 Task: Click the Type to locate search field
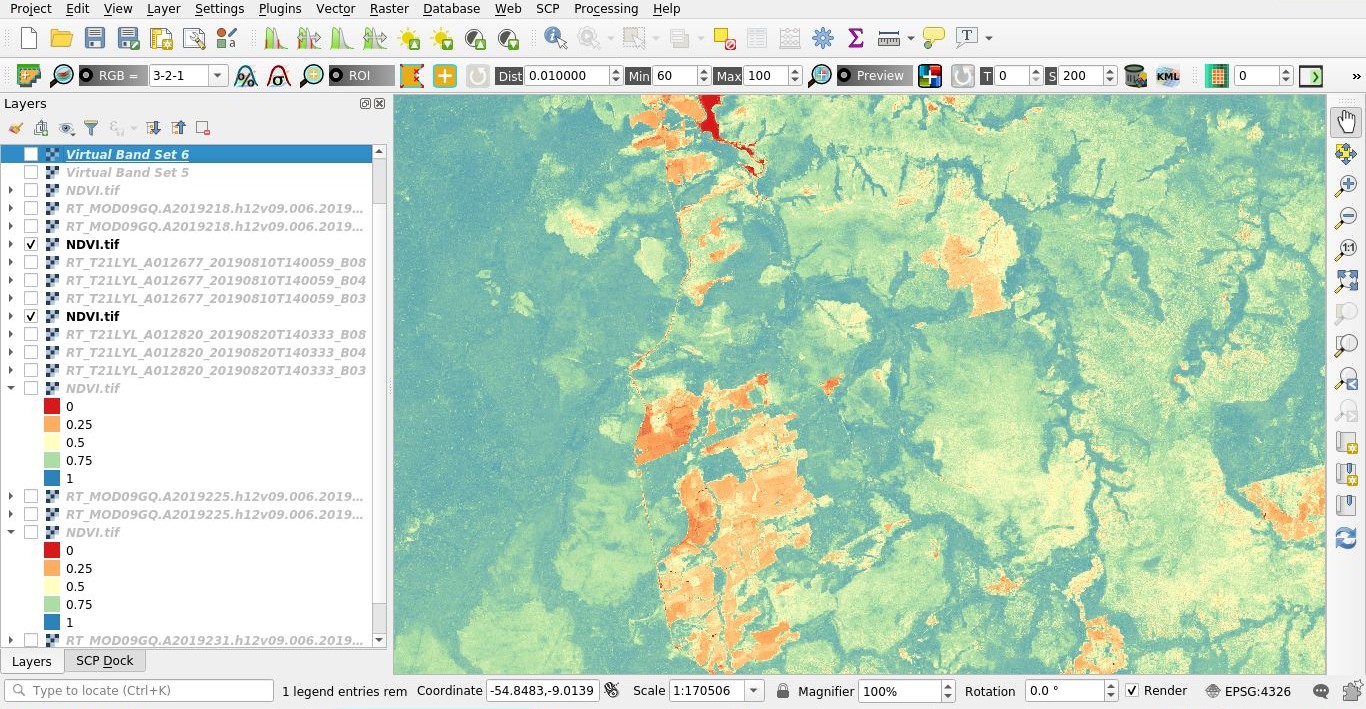[x=140, y=690]
